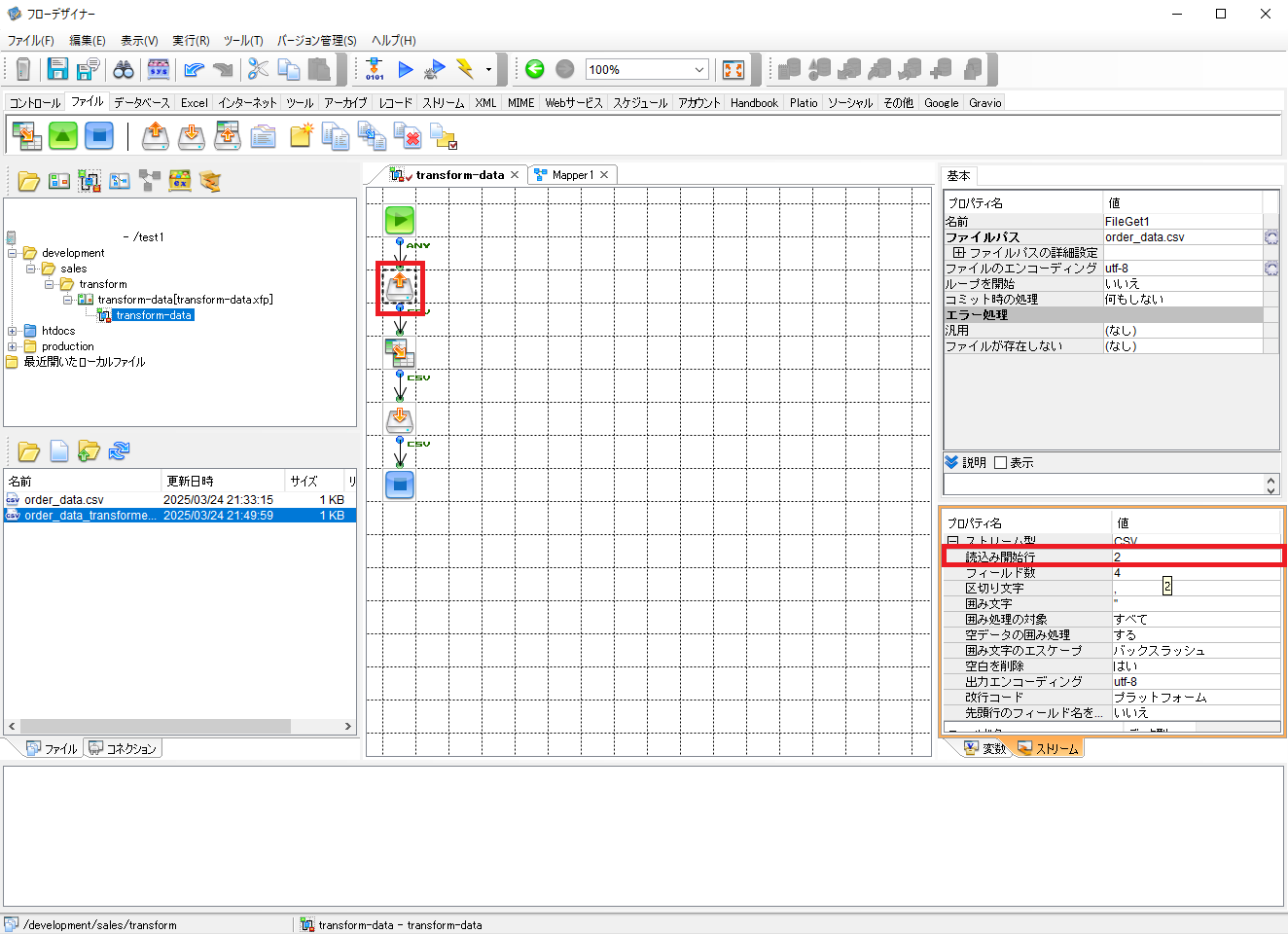Click the 読込み開始行 value field
This screenshot has width=1288, height=934.
(x=1197, y=557)
